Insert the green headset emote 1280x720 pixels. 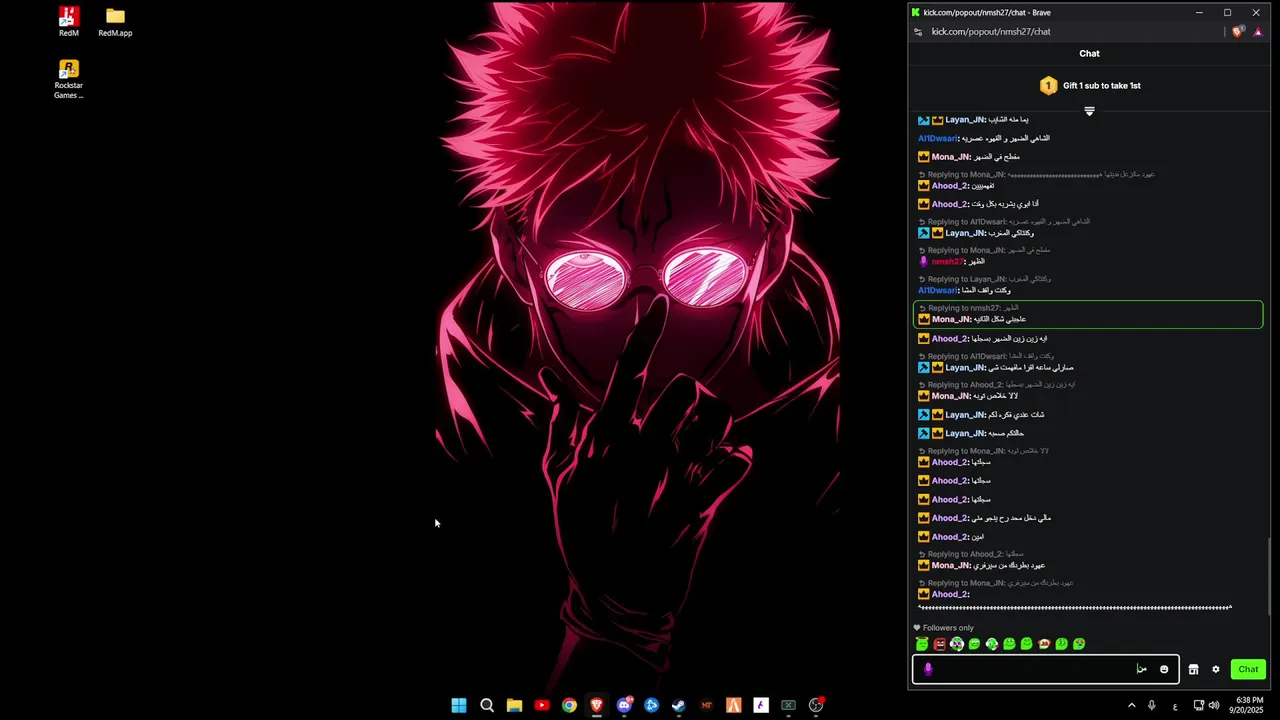992,644
